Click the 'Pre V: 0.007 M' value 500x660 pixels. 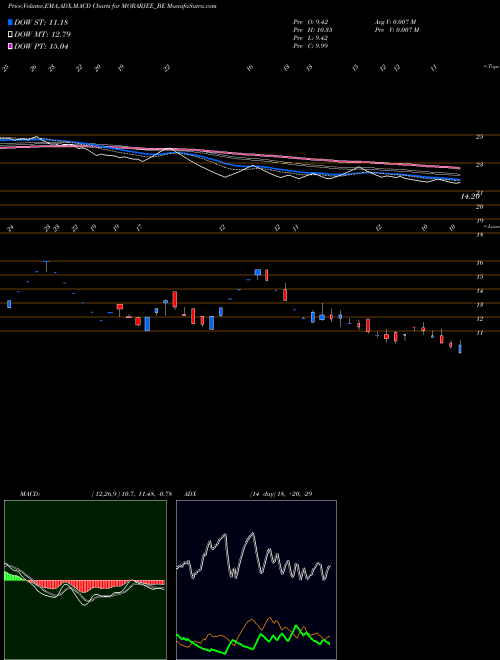click(396, 30)
